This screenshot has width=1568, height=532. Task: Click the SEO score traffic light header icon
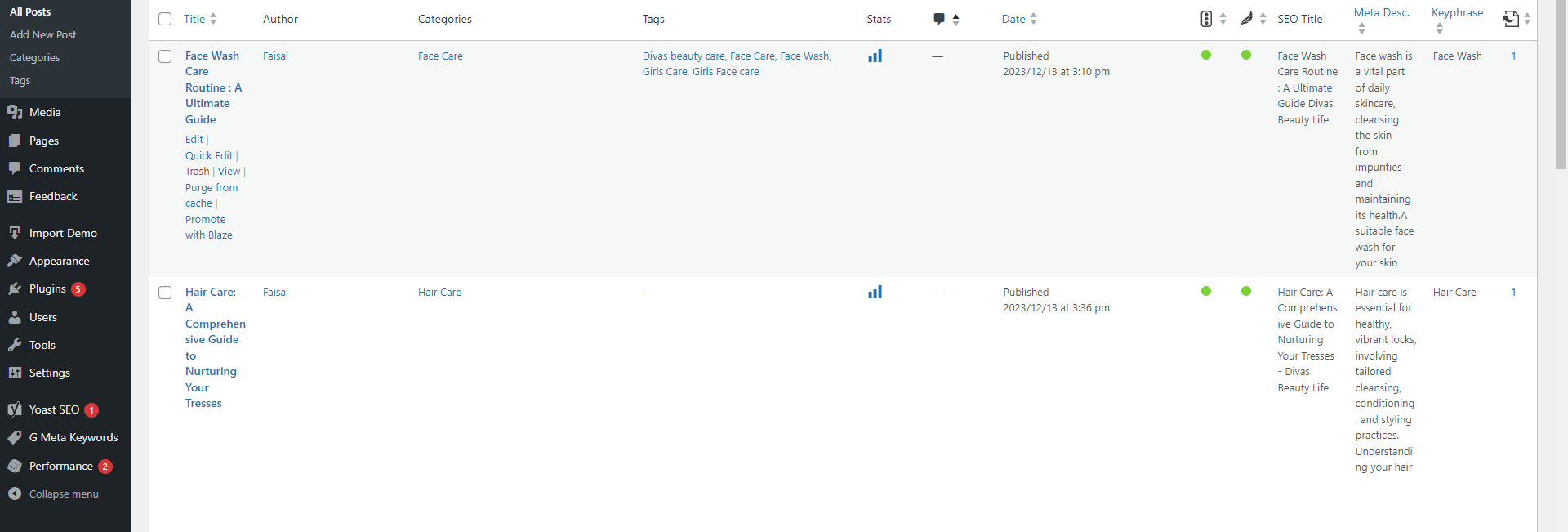(x=1206, y=19)
